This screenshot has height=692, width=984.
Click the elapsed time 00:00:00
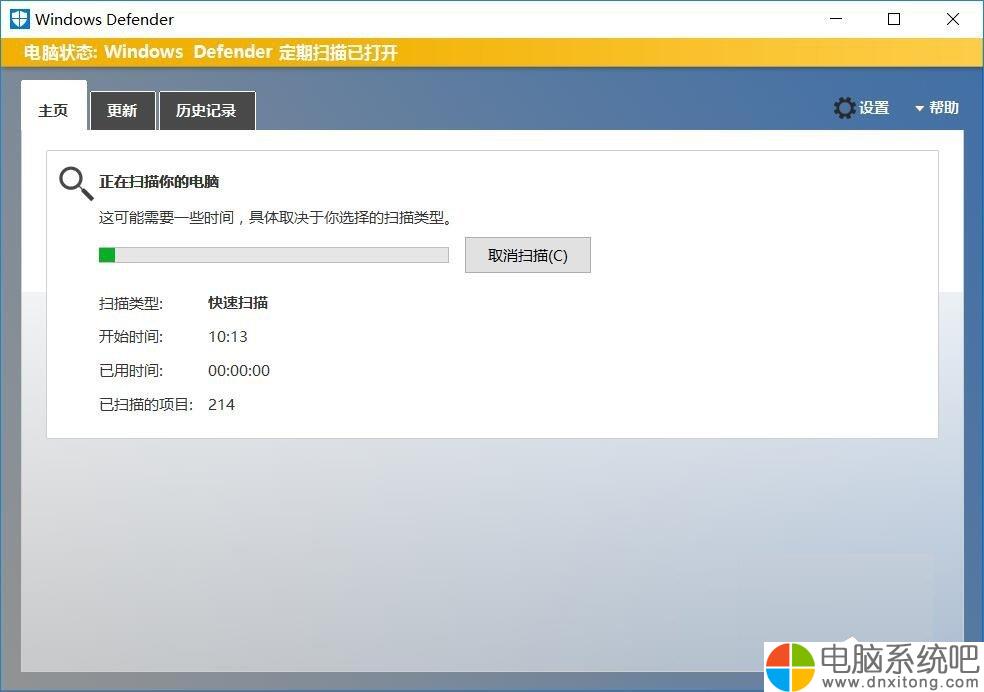click(x=239, y=371)
